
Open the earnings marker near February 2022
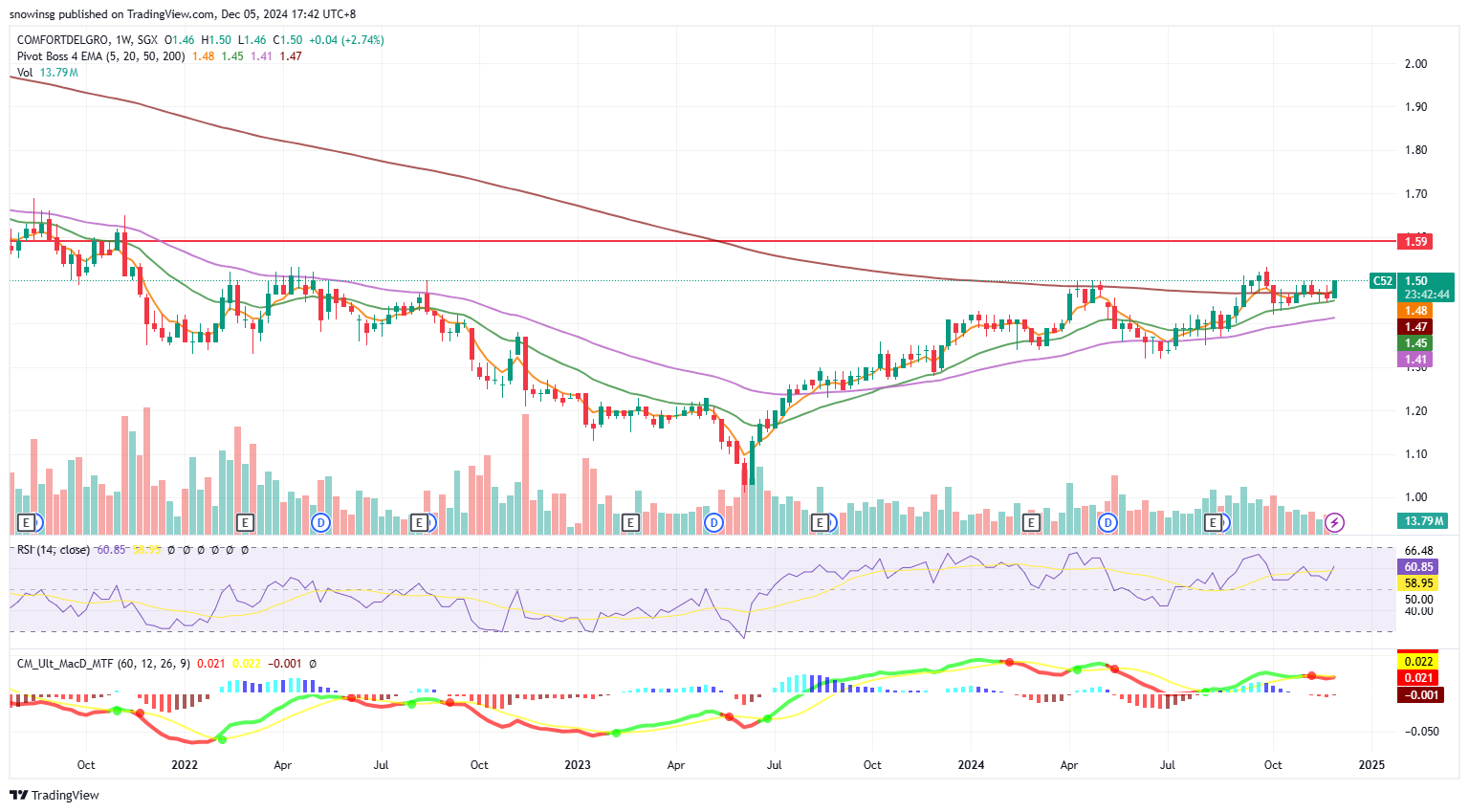tap(245, 522)
